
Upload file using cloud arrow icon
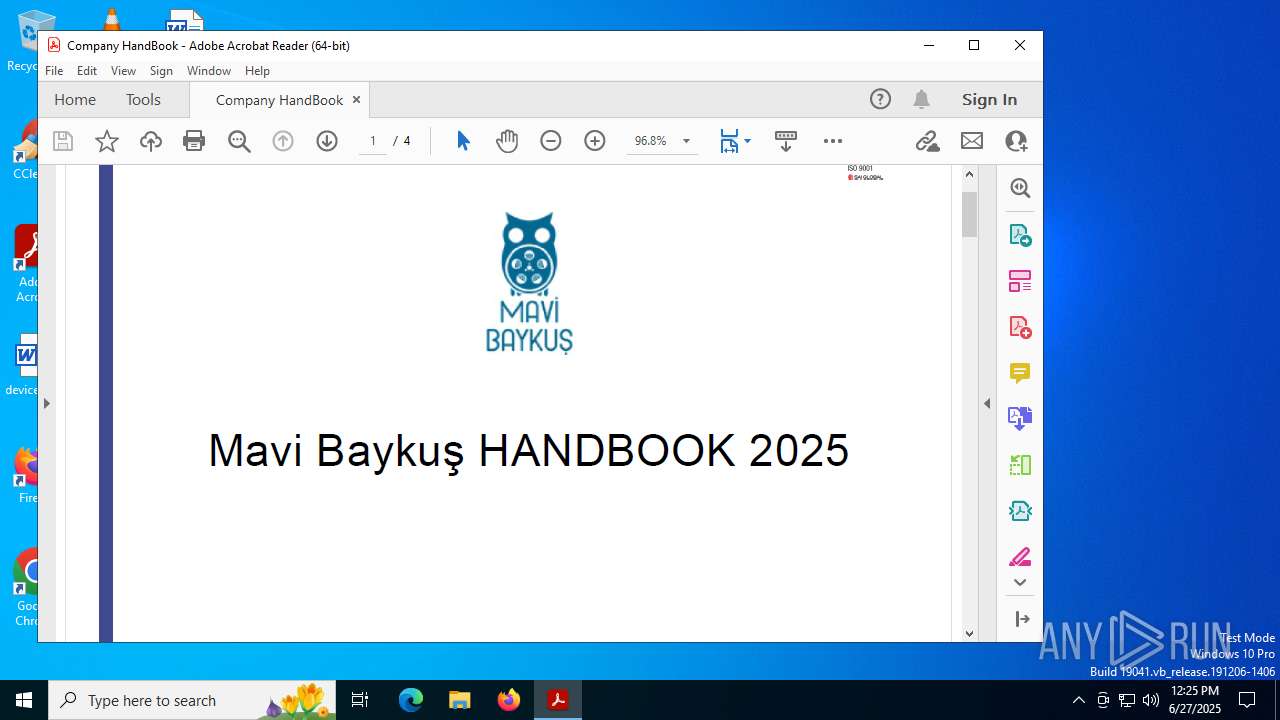pos(151,141)
